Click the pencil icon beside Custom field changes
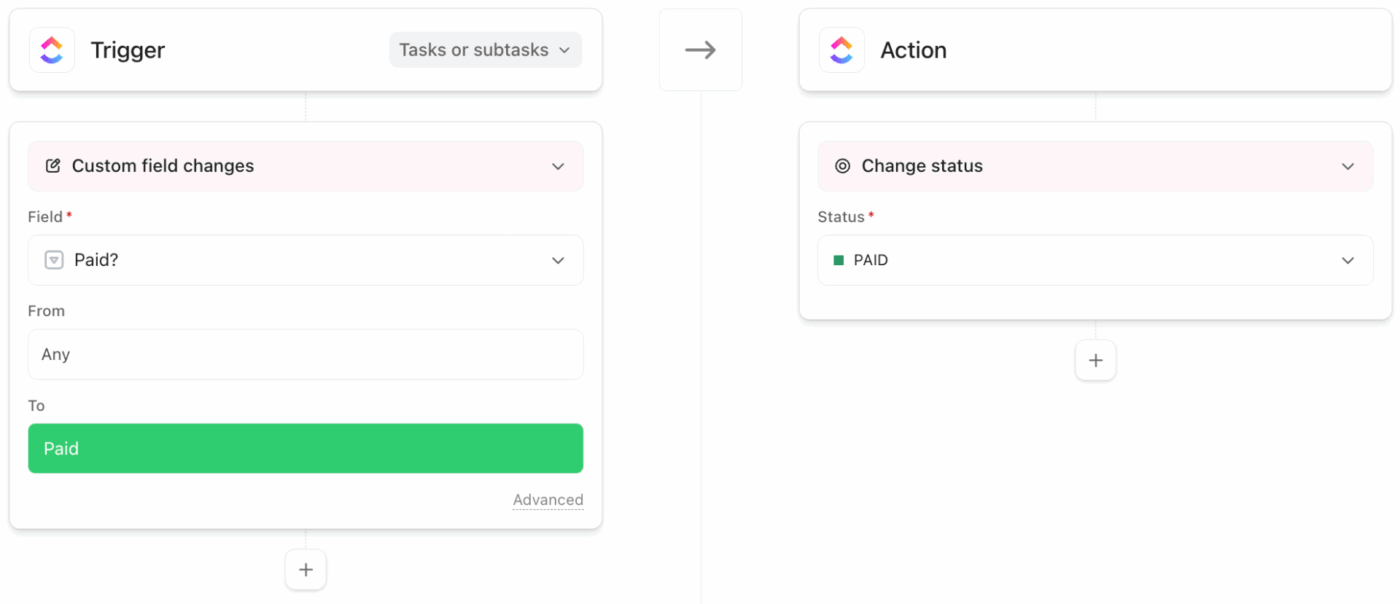The image size is (1400, 604). [54, 166]
